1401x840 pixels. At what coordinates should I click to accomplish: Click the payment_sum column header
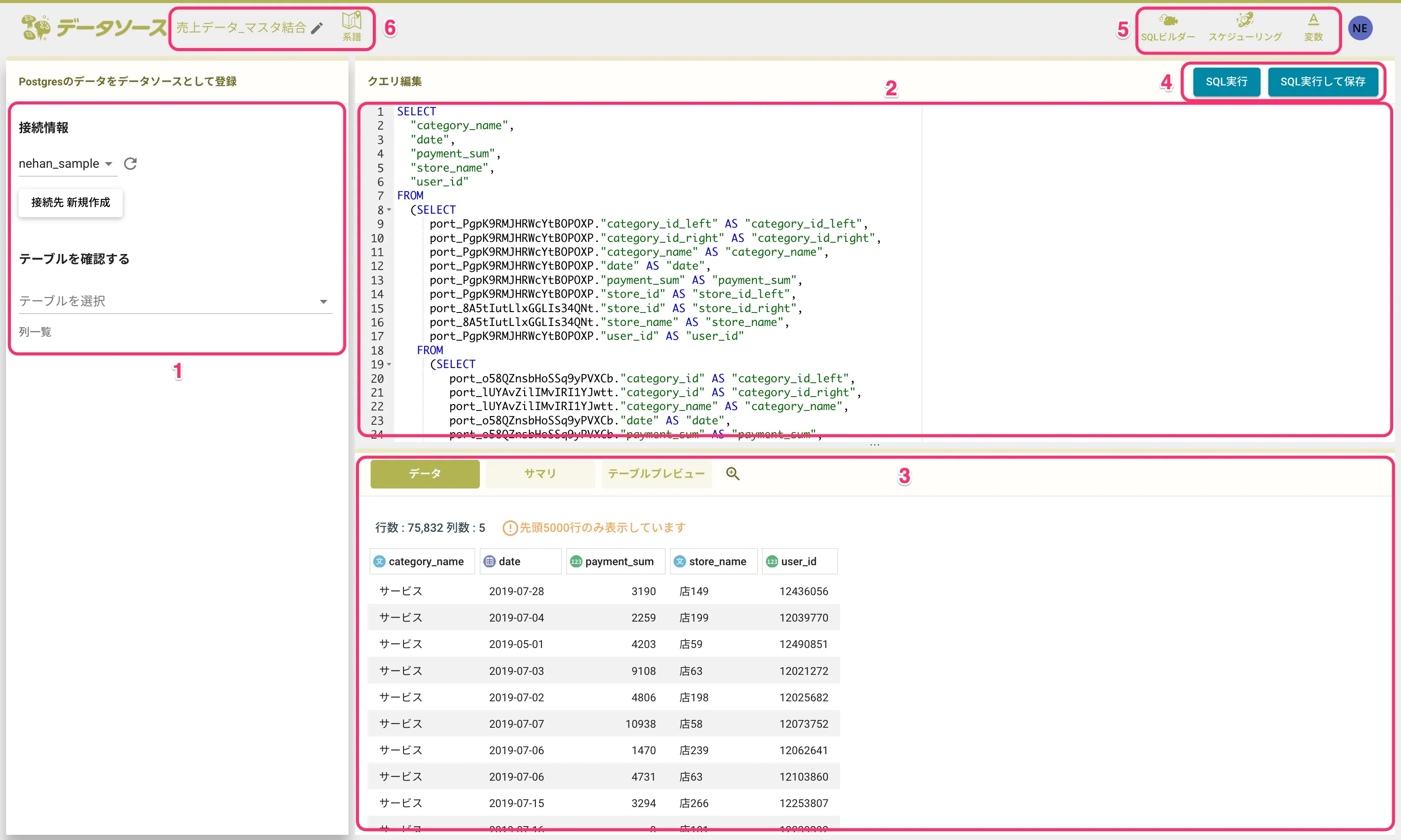pyautogui.click(x=616, y=561)
